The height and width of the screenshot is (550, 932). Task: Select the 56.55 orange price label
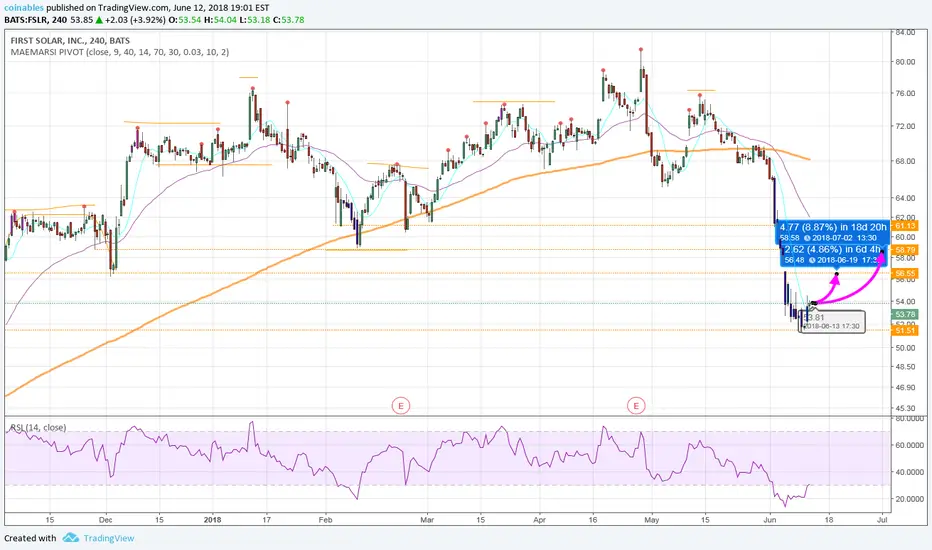pyautogui.click(x=905, y=274)
